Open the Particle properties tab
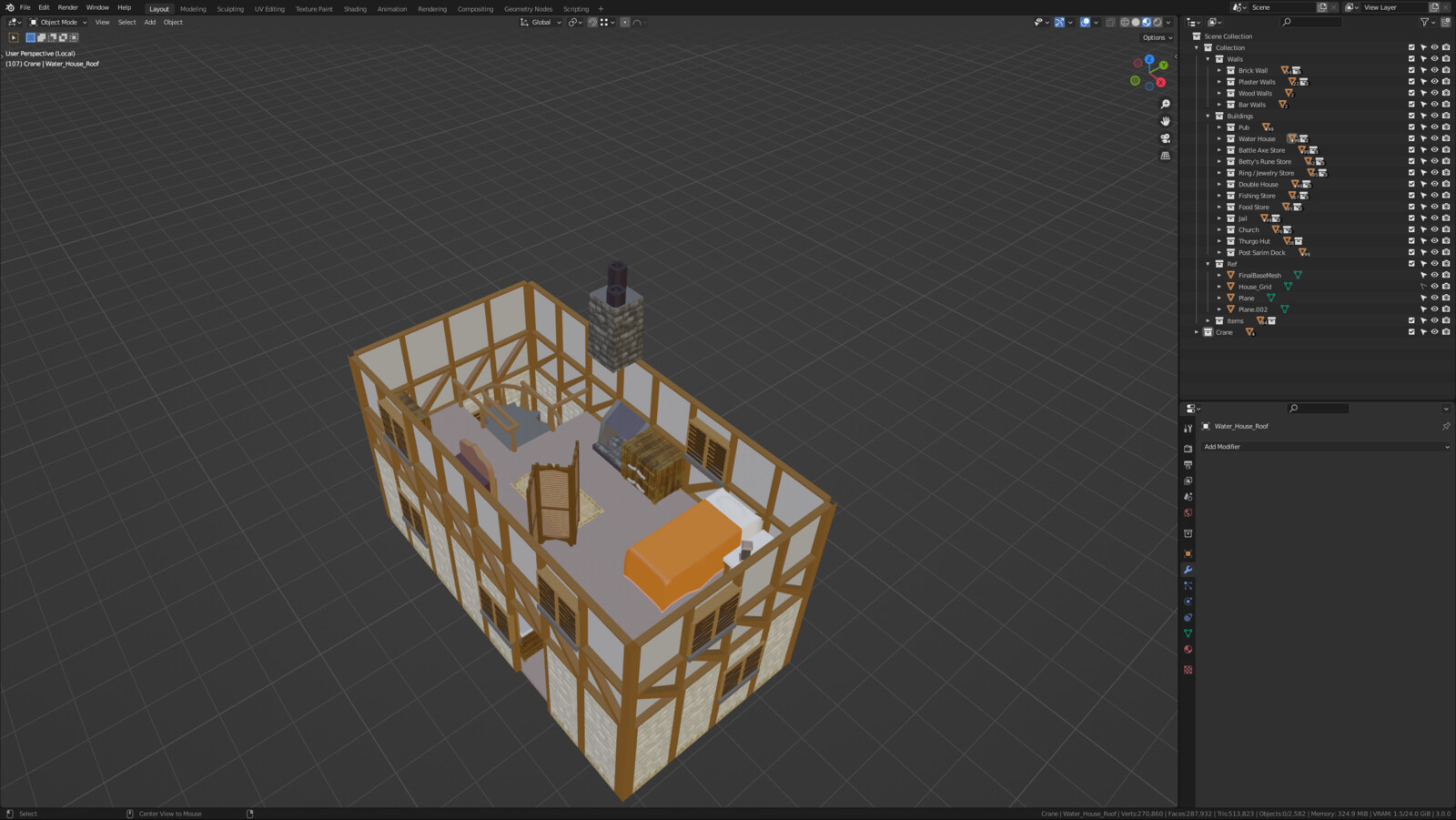The width and height of the screenshot is (1456, 820). (1188, 585)
